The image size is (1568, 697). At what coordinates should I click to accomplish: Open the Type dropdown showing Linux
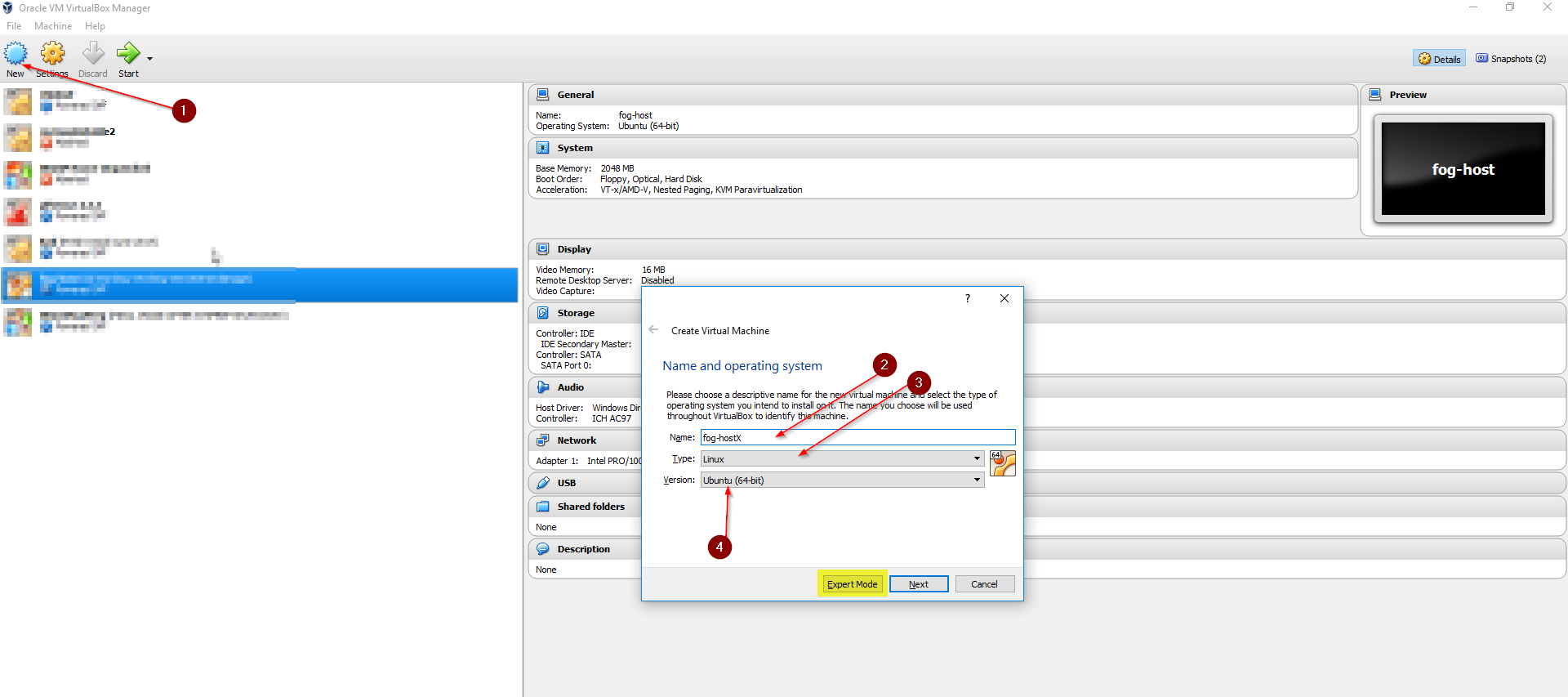[842, 459]
